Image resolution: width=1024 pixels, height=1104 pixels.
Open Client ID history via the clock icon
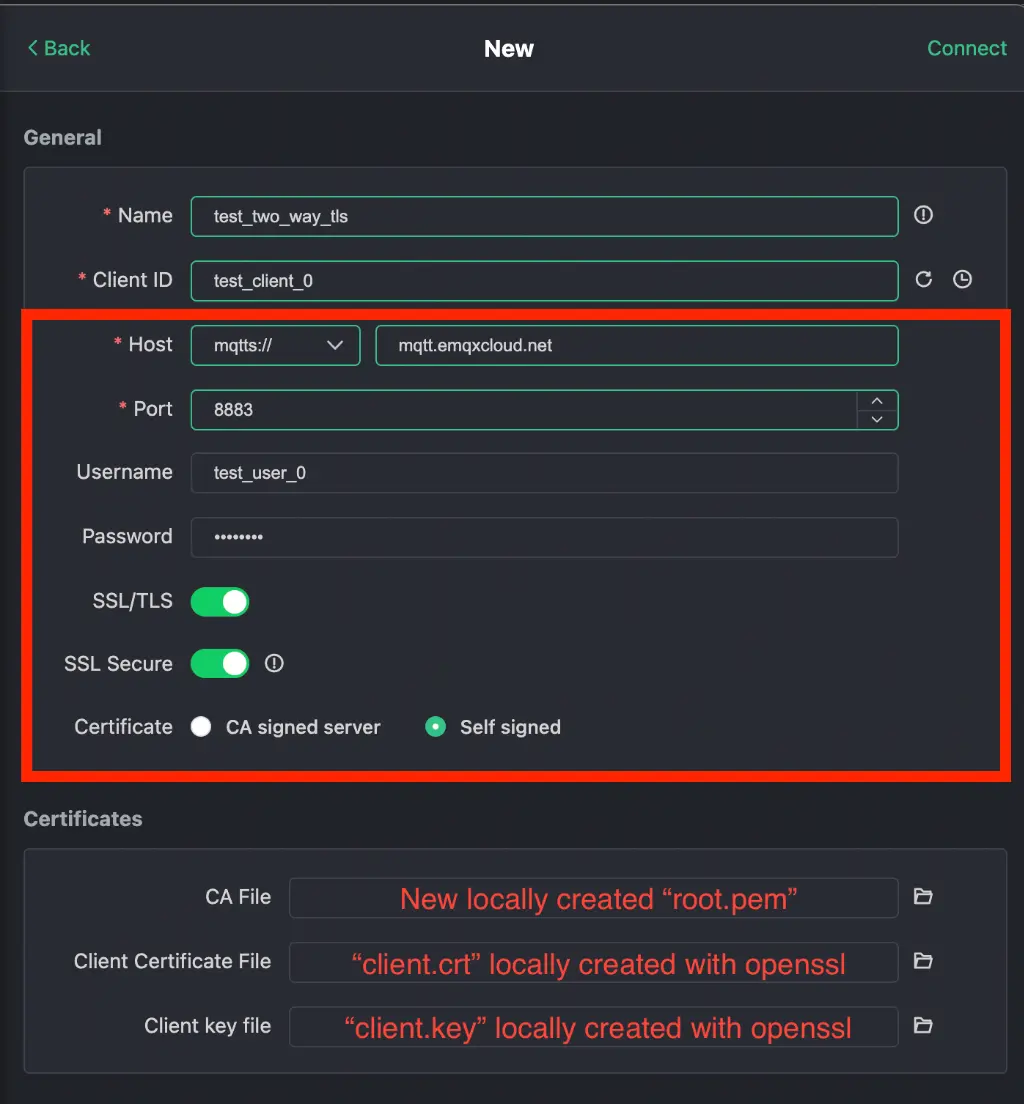coord(962,280)
